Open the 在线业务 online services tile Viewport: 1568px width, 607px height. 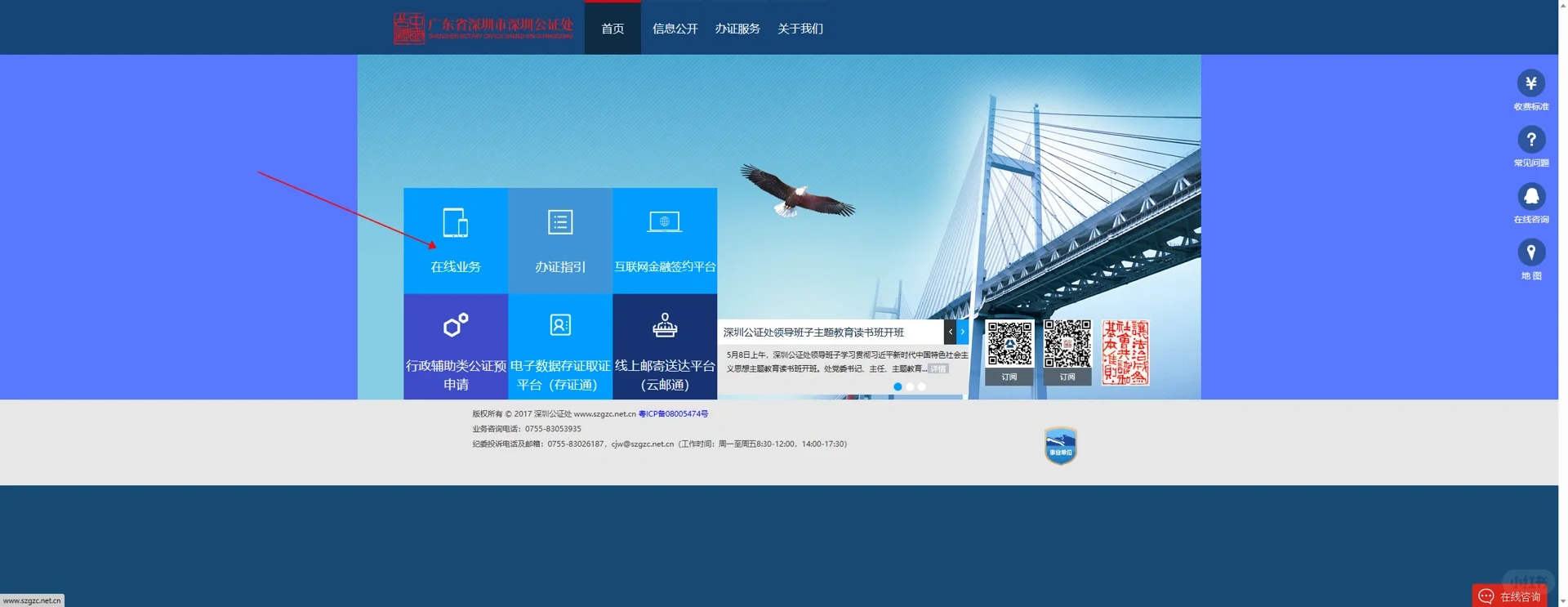(456, 241)
